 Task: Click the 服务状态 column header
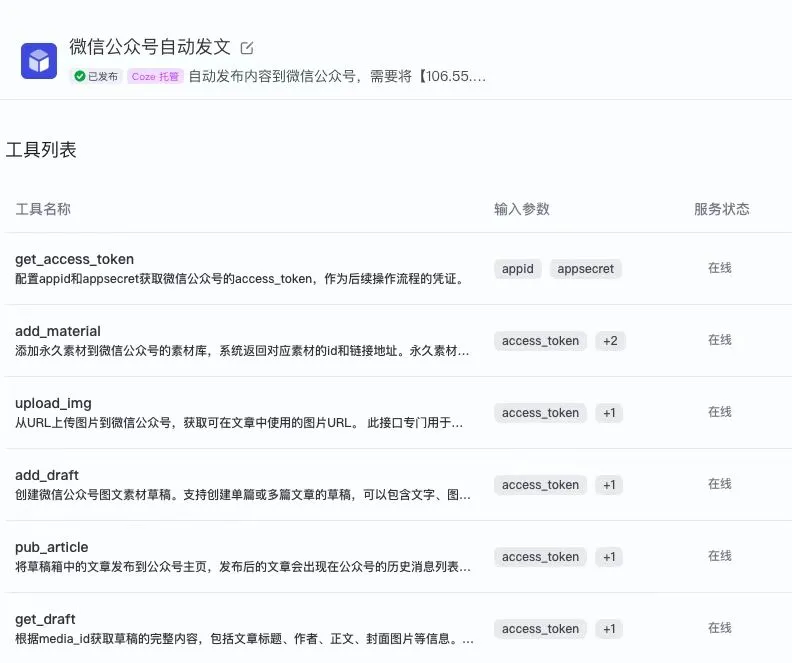[722, 209]
